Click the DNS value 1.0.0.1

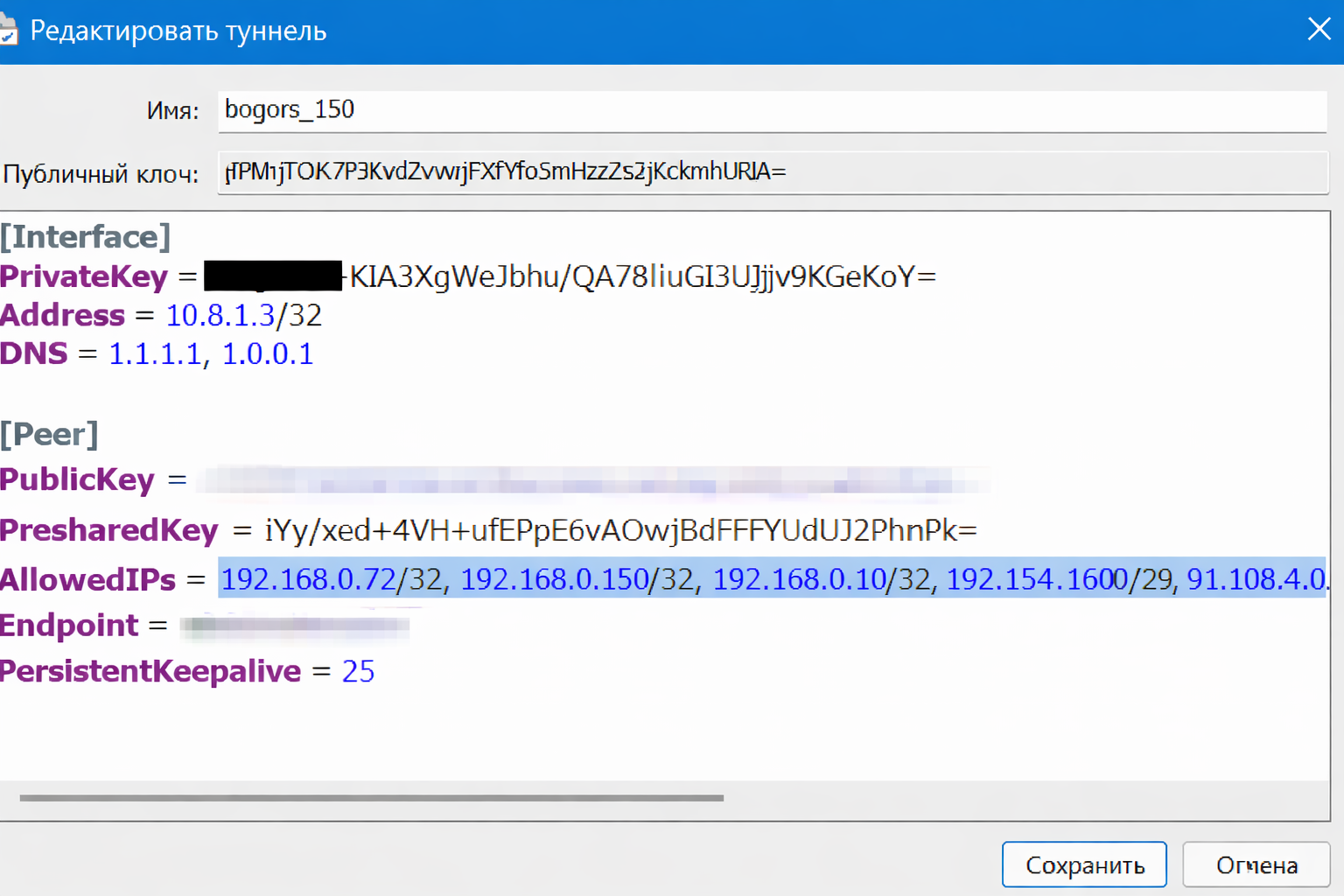[268, 353]
